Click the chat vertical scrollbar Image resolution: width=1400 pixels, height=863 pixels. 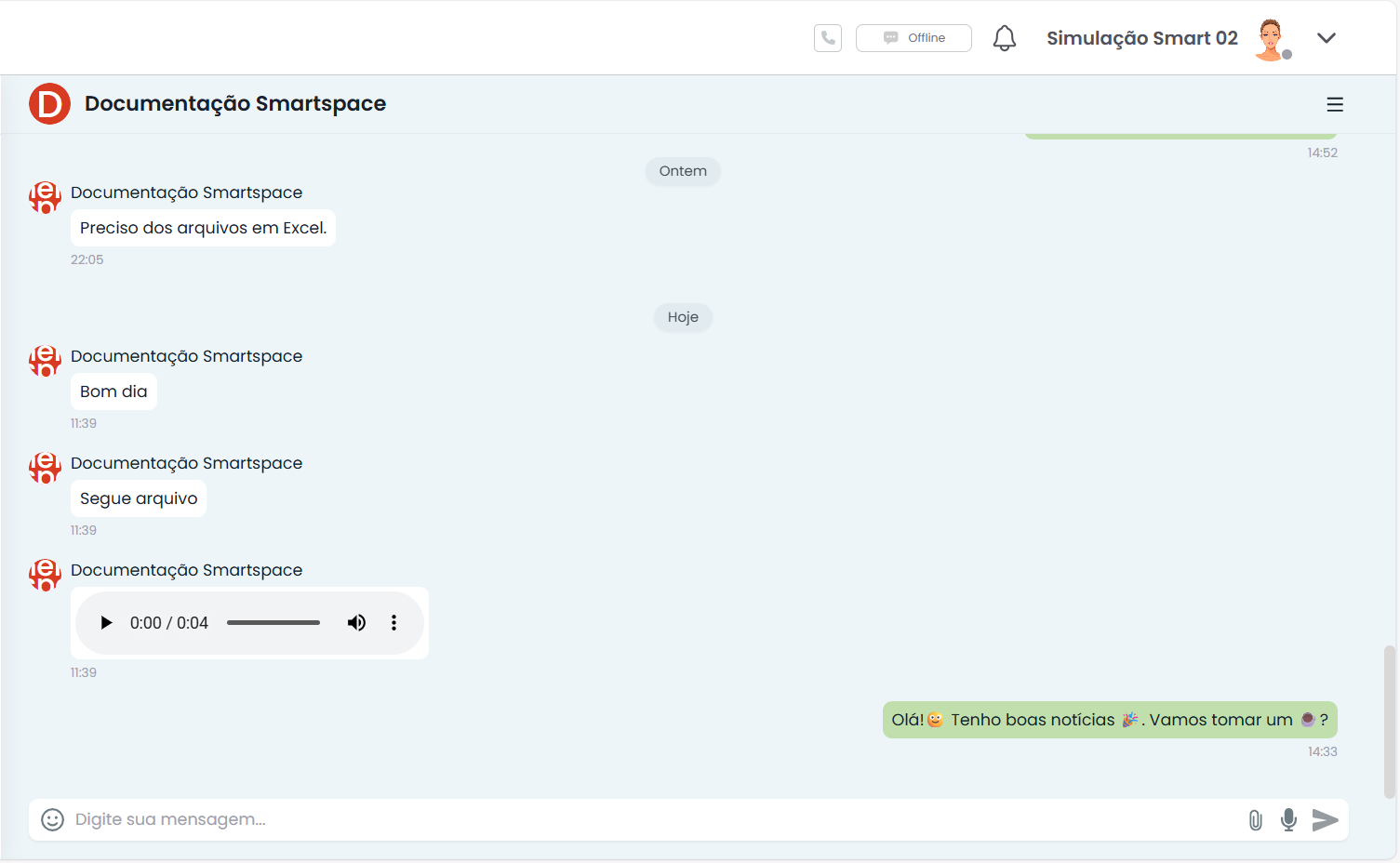pos(1390,721)
